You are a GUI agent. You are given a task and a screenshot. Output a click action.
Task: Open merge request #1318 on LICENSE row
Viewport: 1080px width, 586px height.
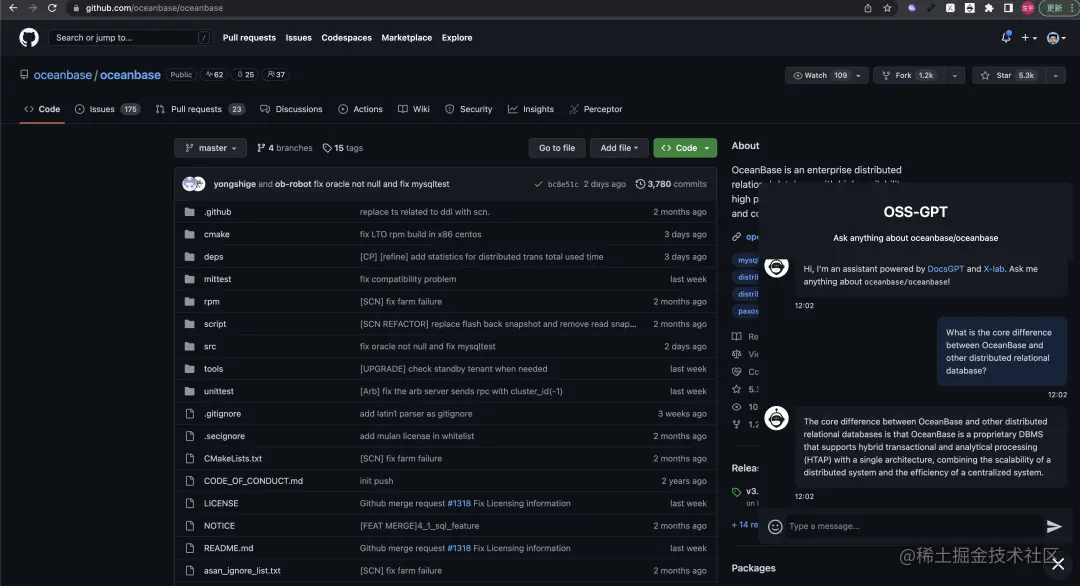click(x=459, y=503)
